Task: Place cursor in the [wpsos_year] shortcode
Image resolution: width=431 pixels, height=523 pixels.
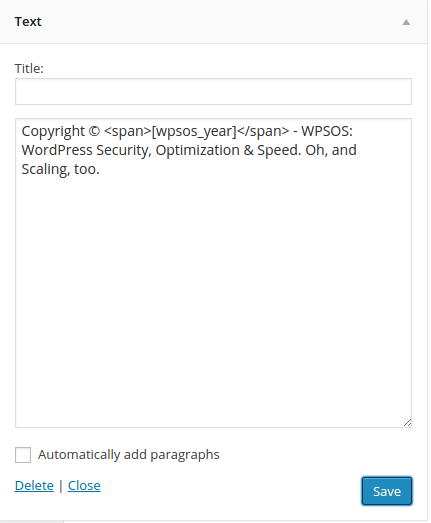Action: click(194, 131)
